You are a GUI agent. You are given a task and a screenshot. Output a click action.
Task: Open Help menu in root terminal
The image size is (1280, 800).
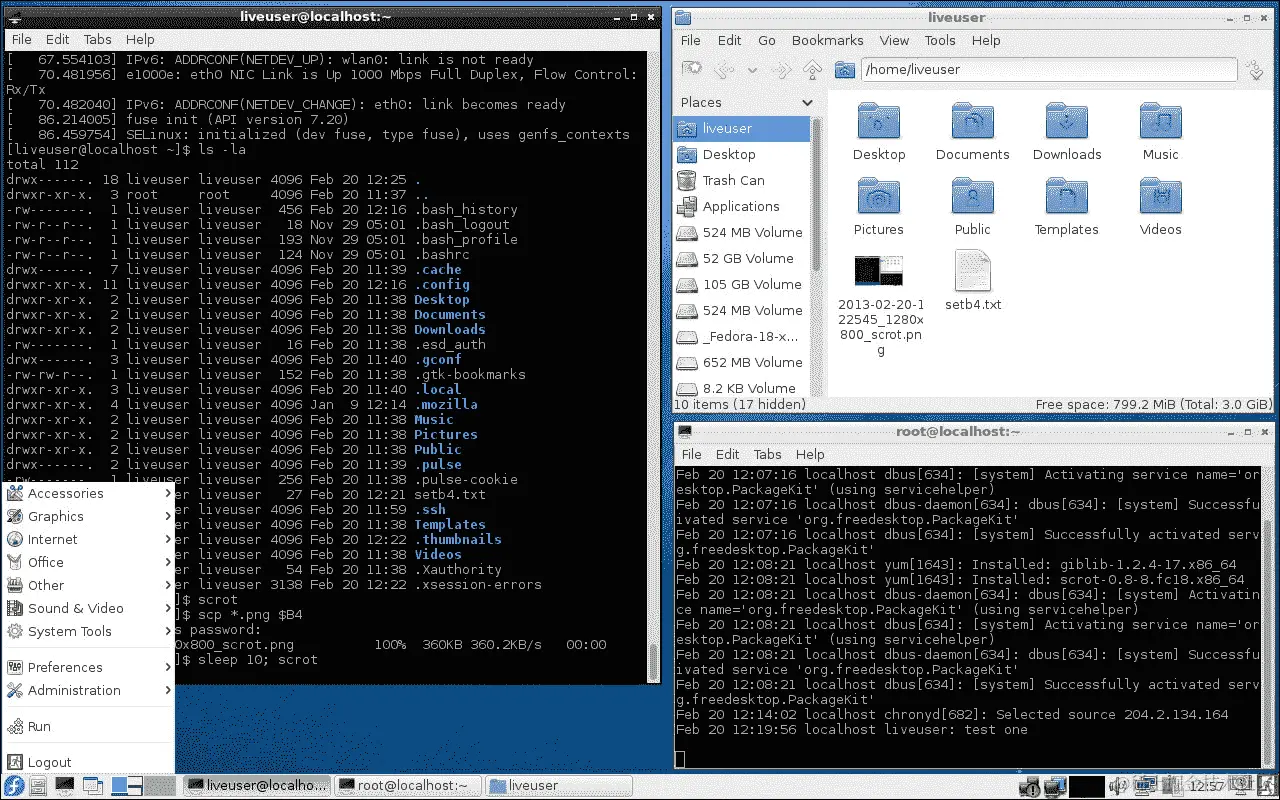click(x=810, y=454)
